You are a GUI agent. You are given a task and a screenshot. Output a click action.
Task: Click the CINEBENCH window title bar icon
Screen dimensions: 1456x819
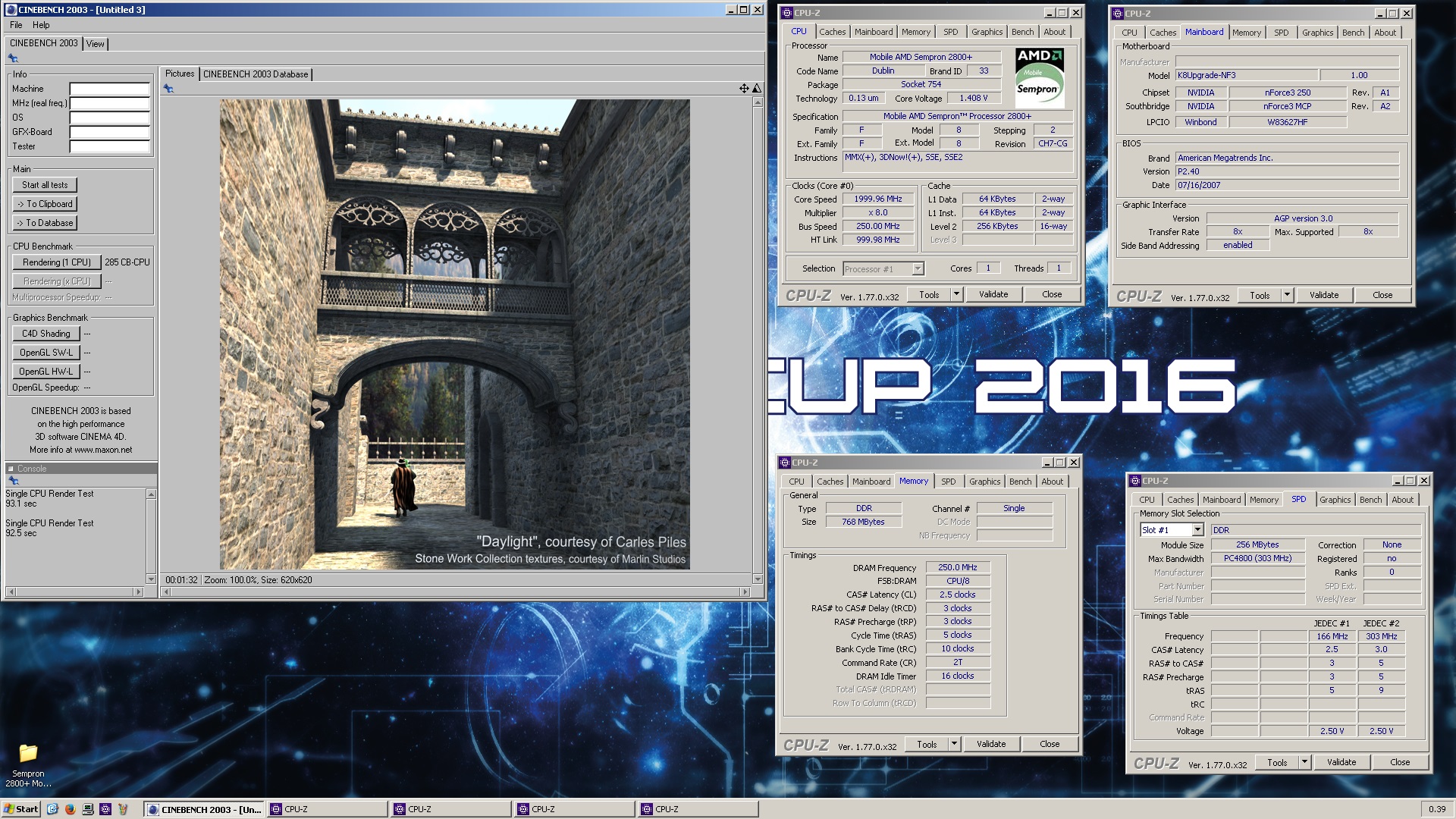(x=11, y=10)
